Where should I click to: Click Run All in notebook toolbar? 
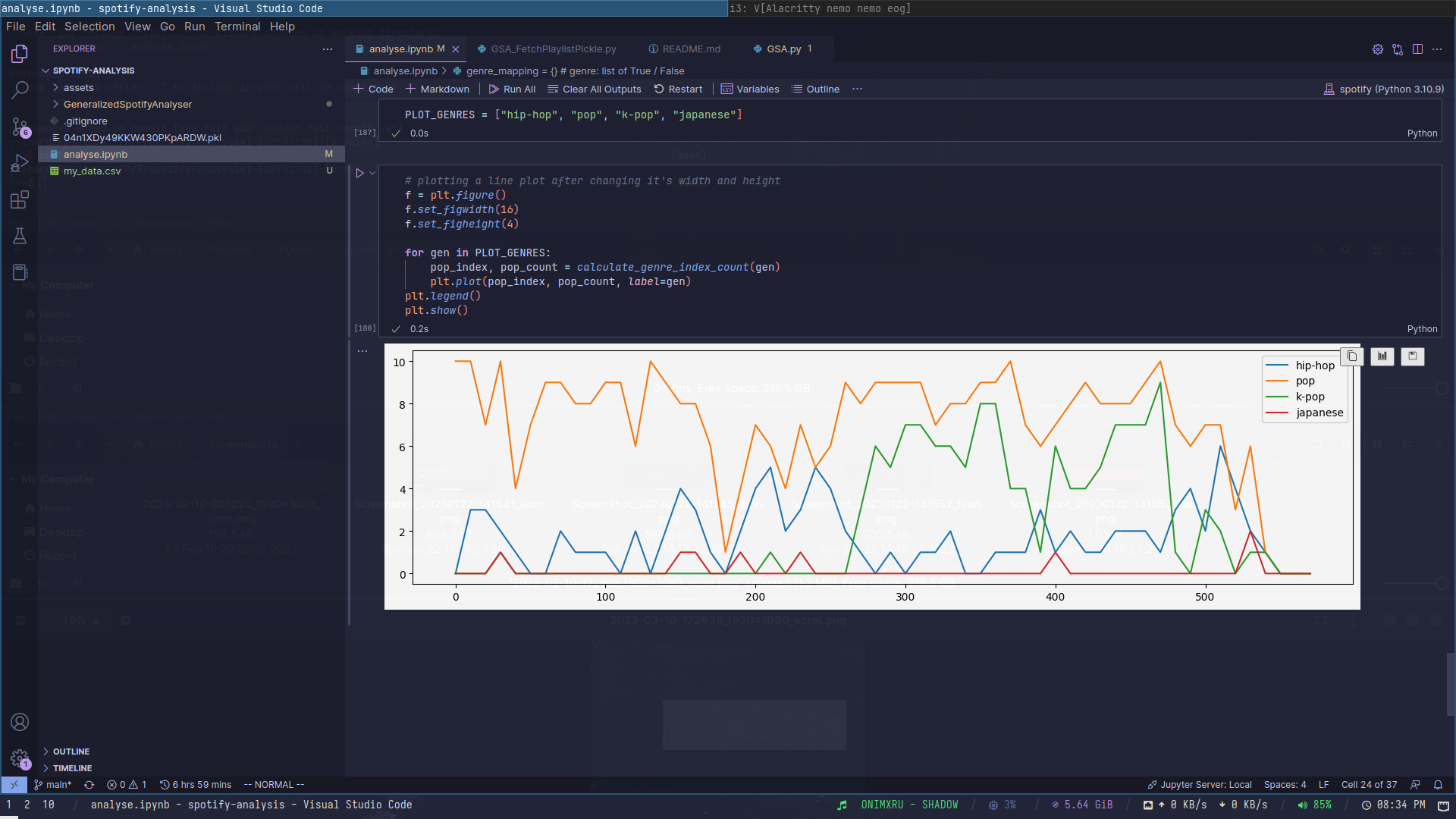tap(512, 89)
